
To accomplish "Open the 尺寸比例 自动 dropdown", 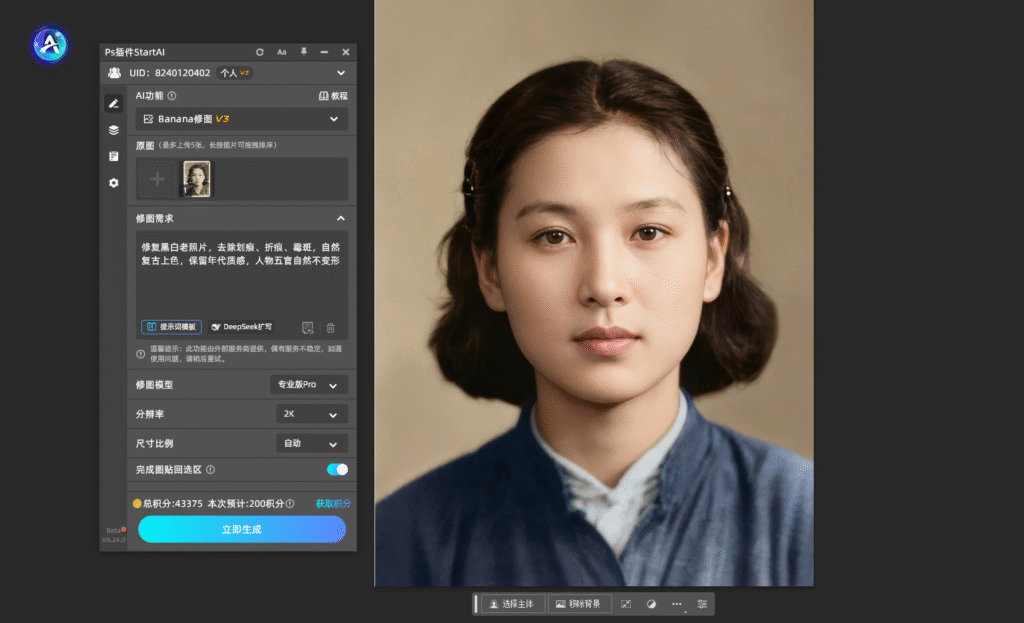I will [311, 443].
